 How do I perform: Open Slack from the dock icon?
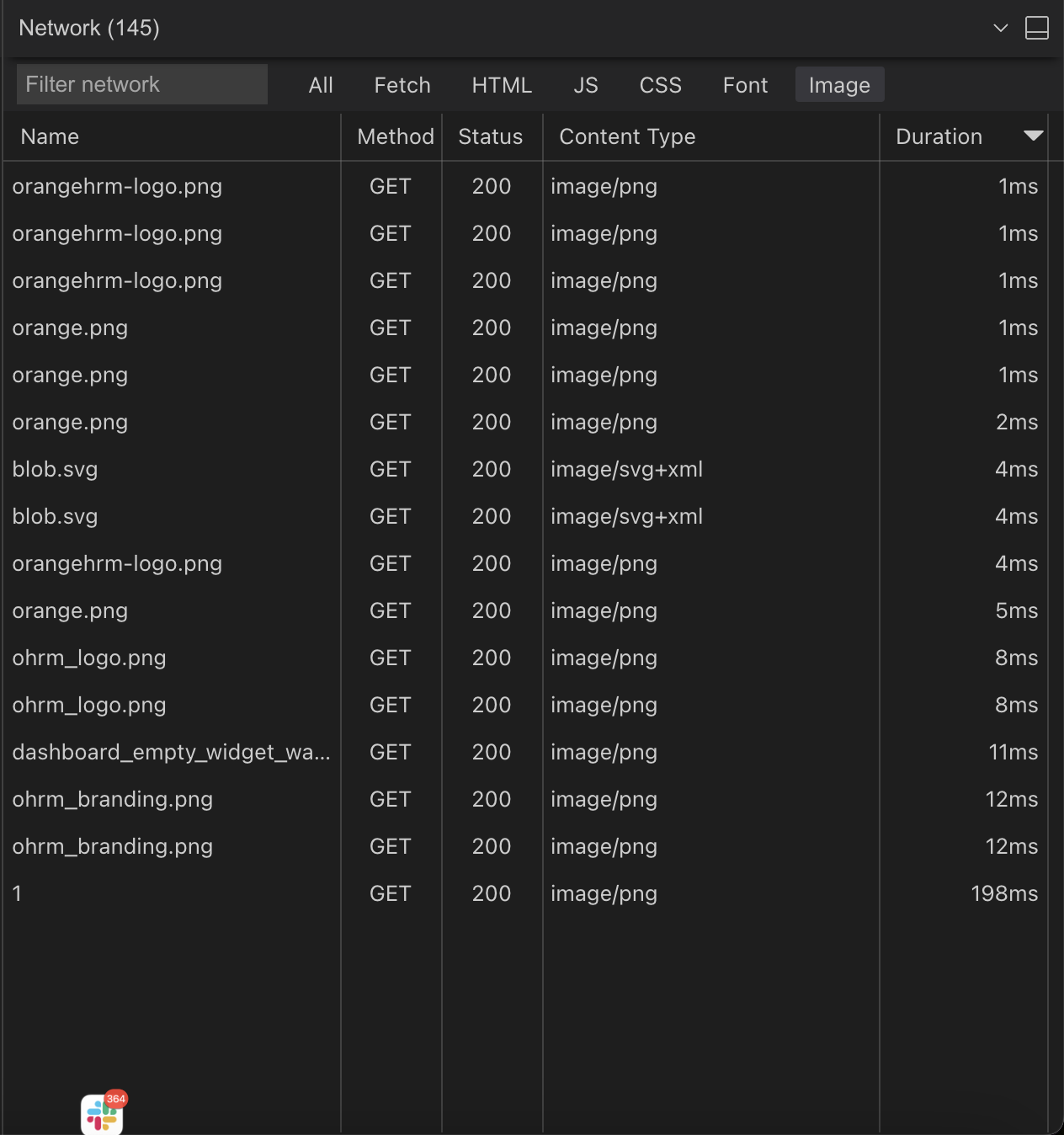102,1114
